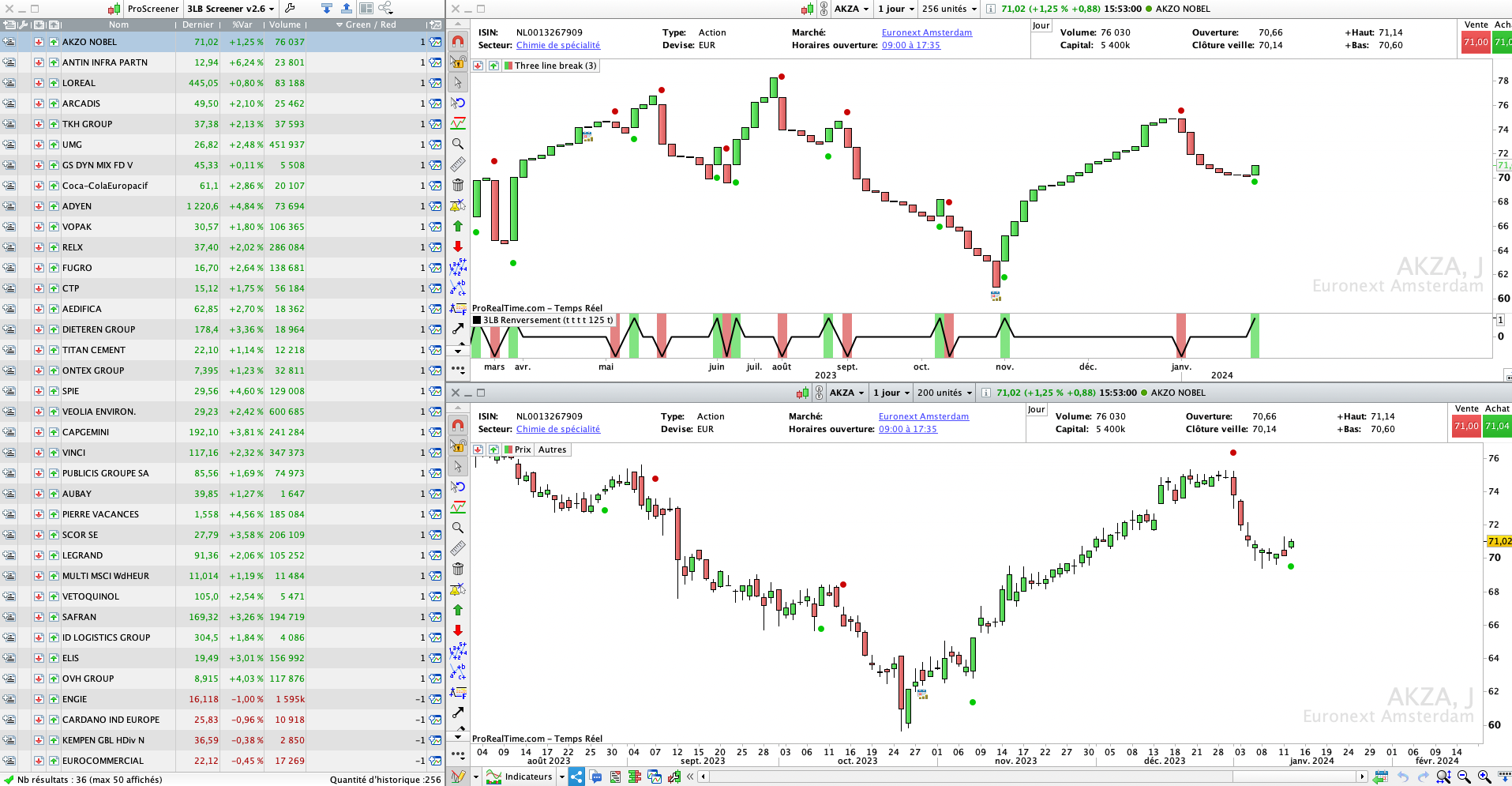1512x786 pixels.
Task: Open 1 jour timeframe dropdown in top chart
Action: [896, 9]
